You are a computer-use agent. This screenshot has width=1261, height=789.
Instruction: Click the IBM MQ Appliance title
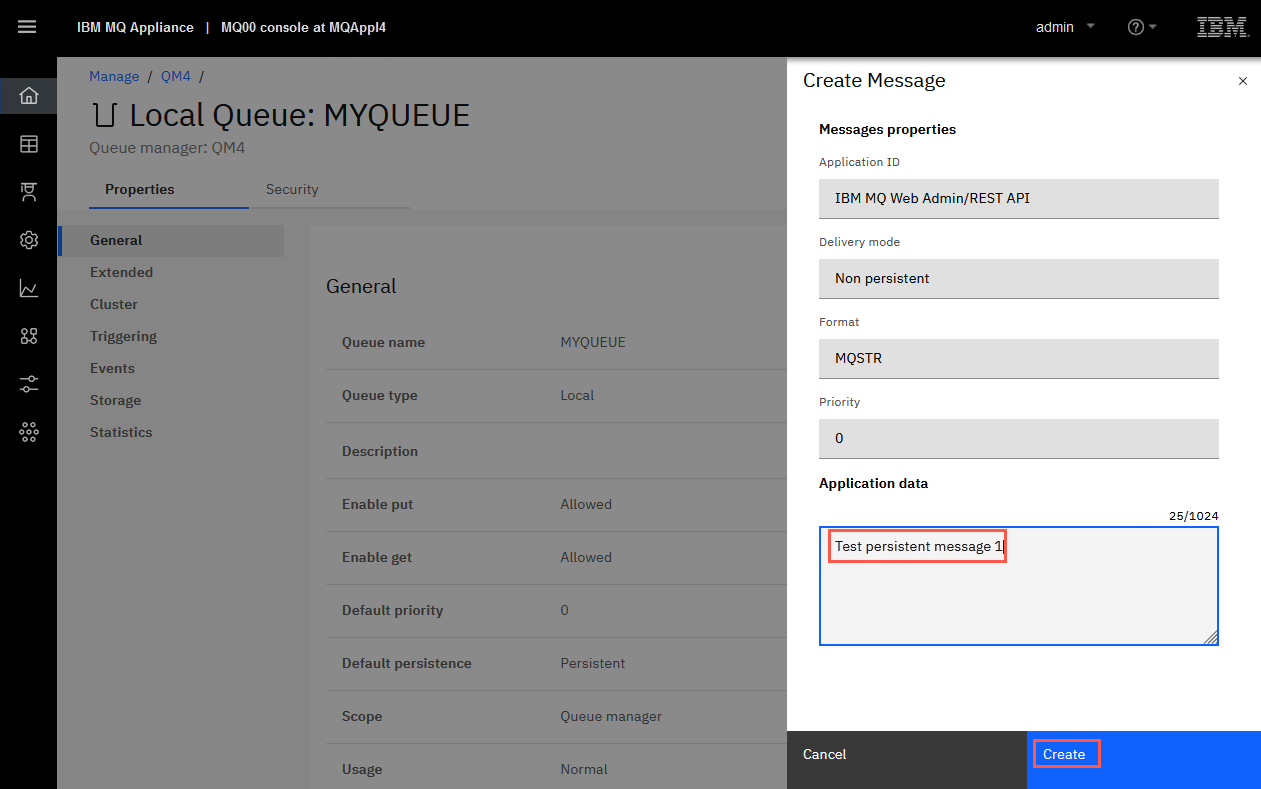click(x=135, y=27)
